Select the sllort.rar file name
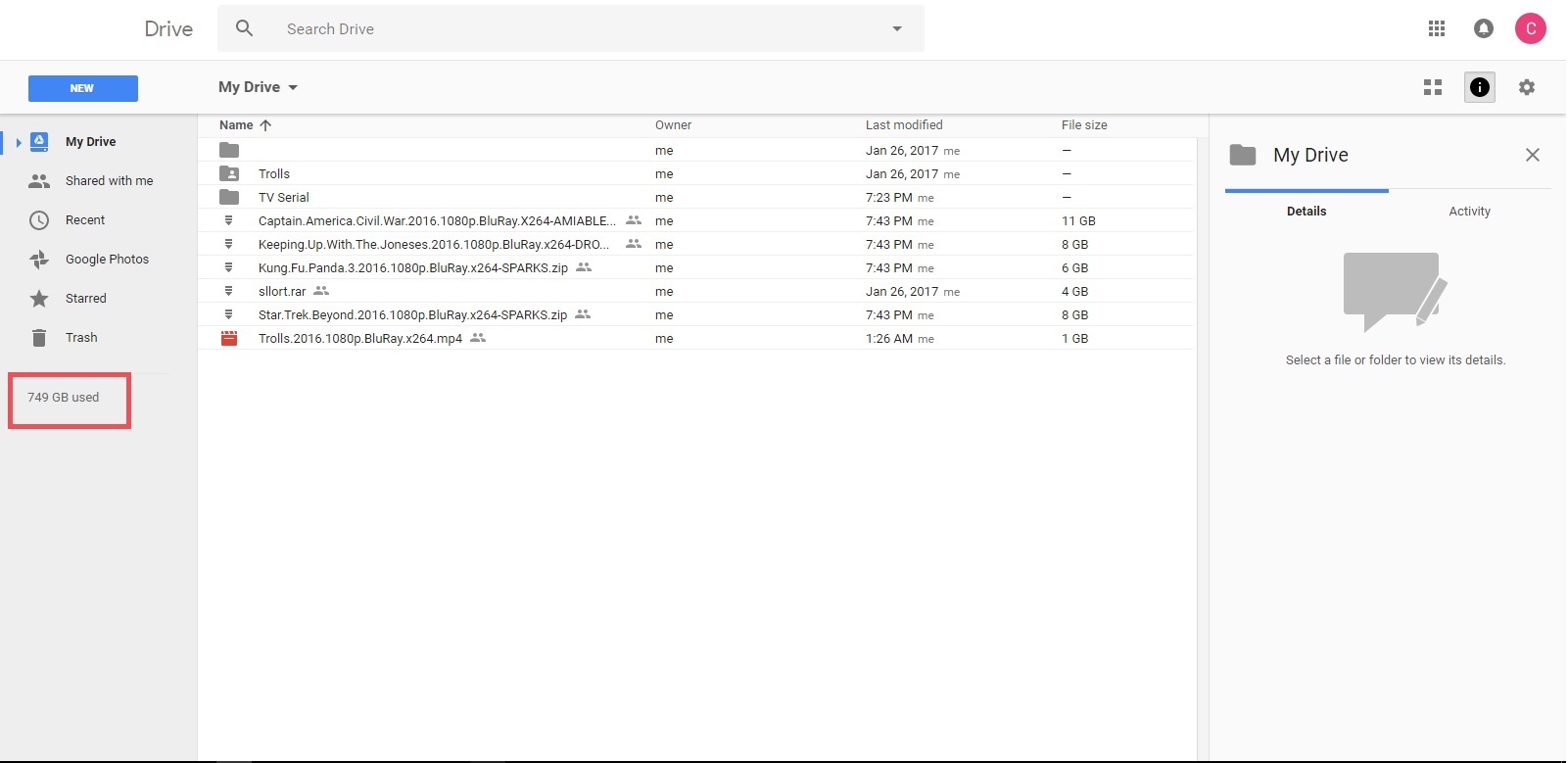The height and width of the screenshot is (763, 1568). tap(282, 292)
